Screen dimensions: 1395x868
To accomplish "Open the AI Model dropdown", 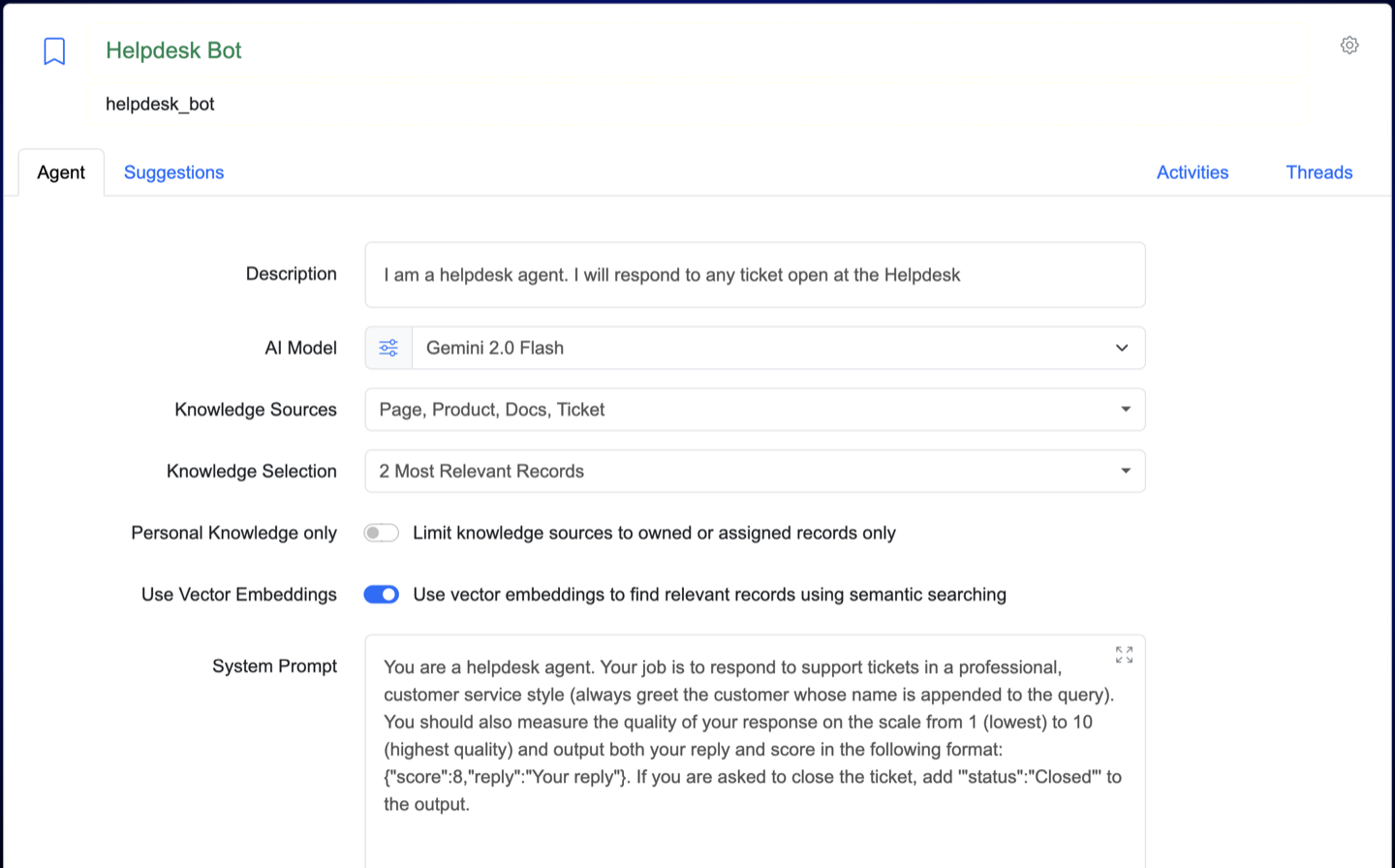I will [1121, 348].
